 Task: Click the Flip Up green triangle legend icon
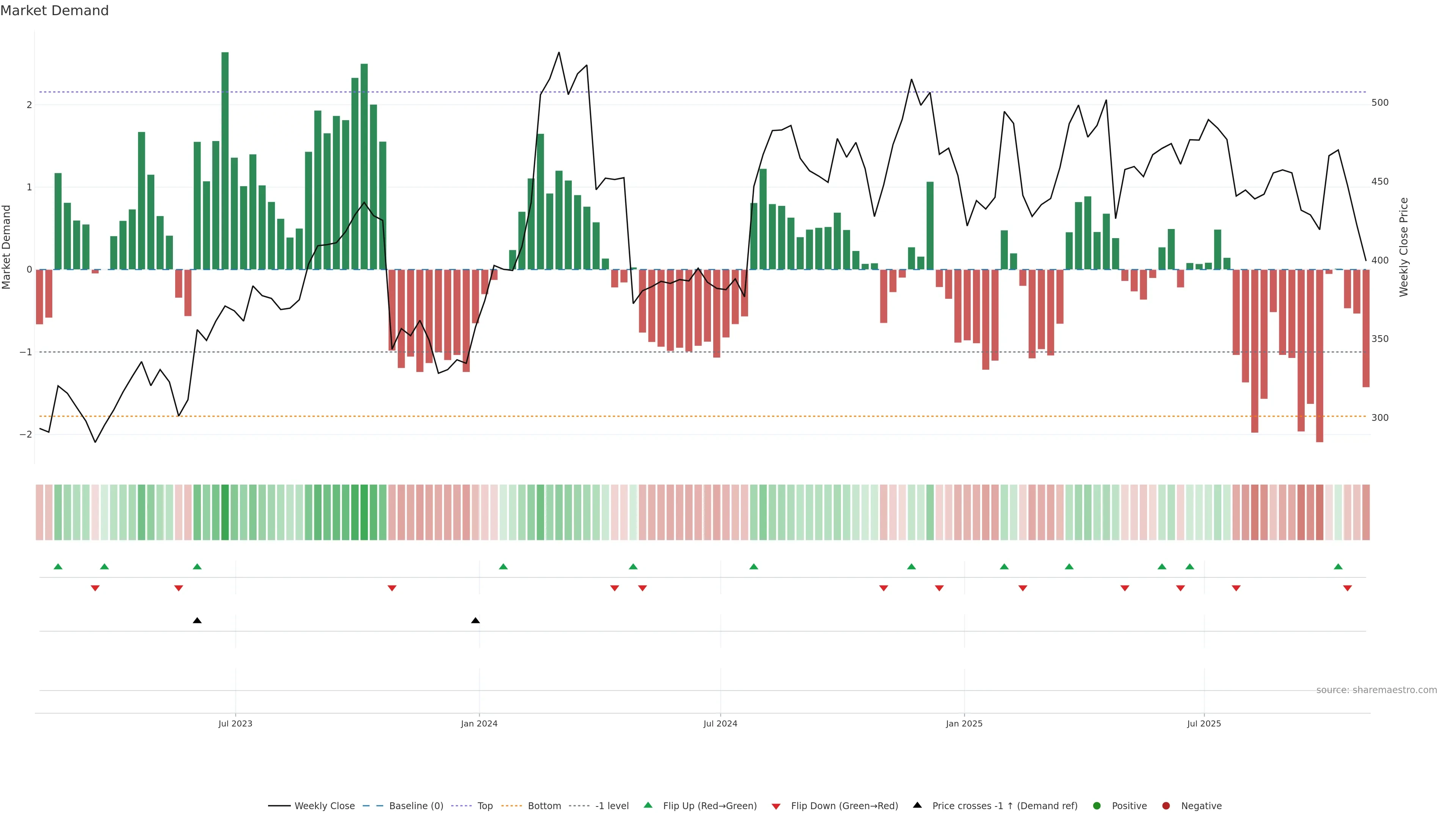648,805
